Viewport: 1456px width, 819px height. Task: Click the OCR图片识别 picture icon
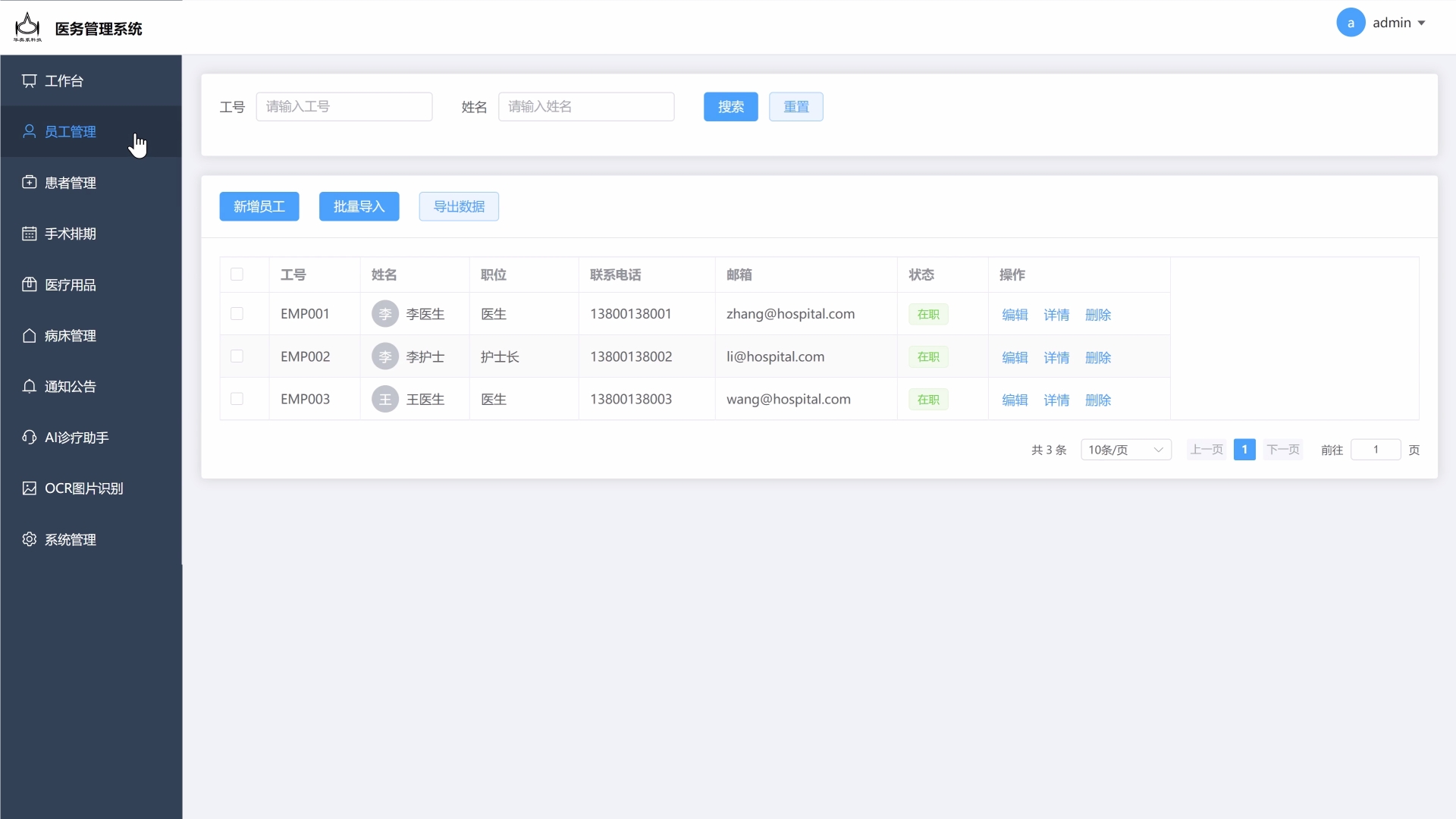point(29,488)
